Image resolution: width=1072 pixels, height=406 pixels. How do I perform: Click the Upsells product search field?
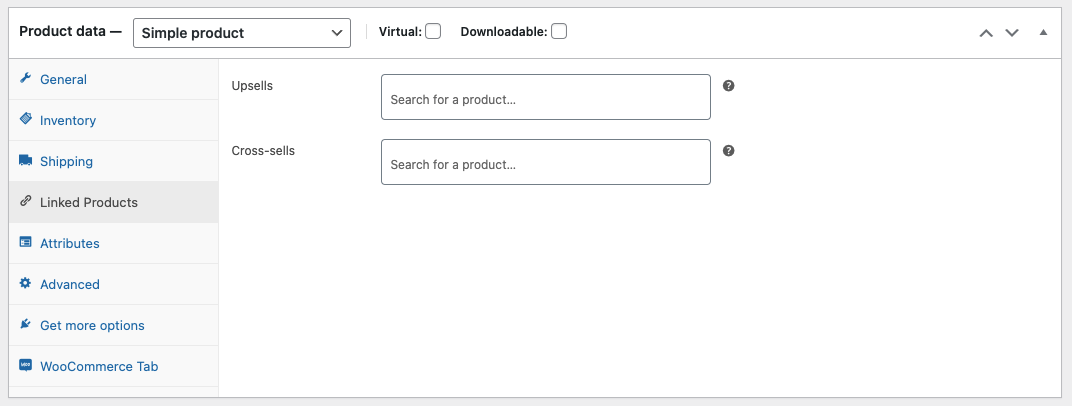(x=546, y=97)
